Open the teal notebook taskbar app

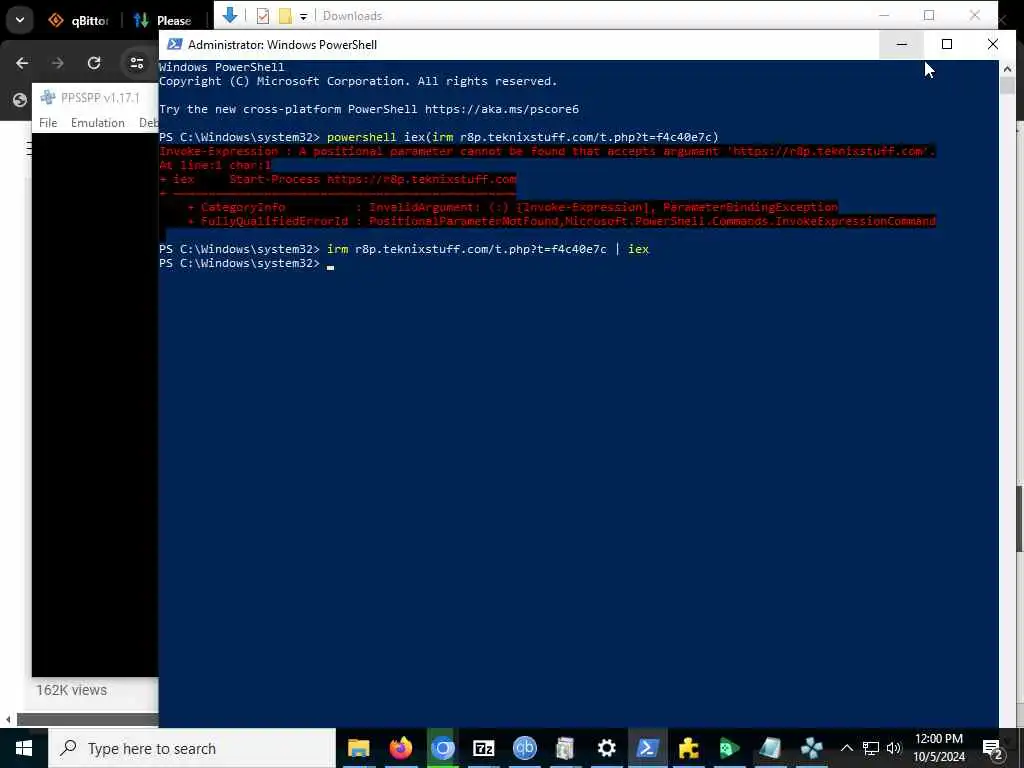(x=771, y=748)
